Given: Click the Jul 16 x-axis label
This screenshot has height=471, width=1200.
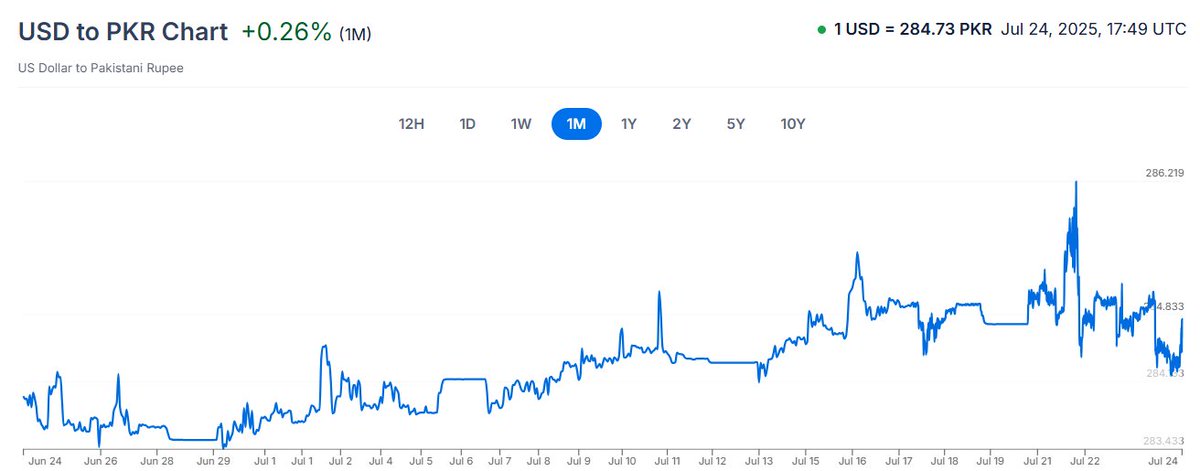Looking at the screenshot, I should (853, 462).
